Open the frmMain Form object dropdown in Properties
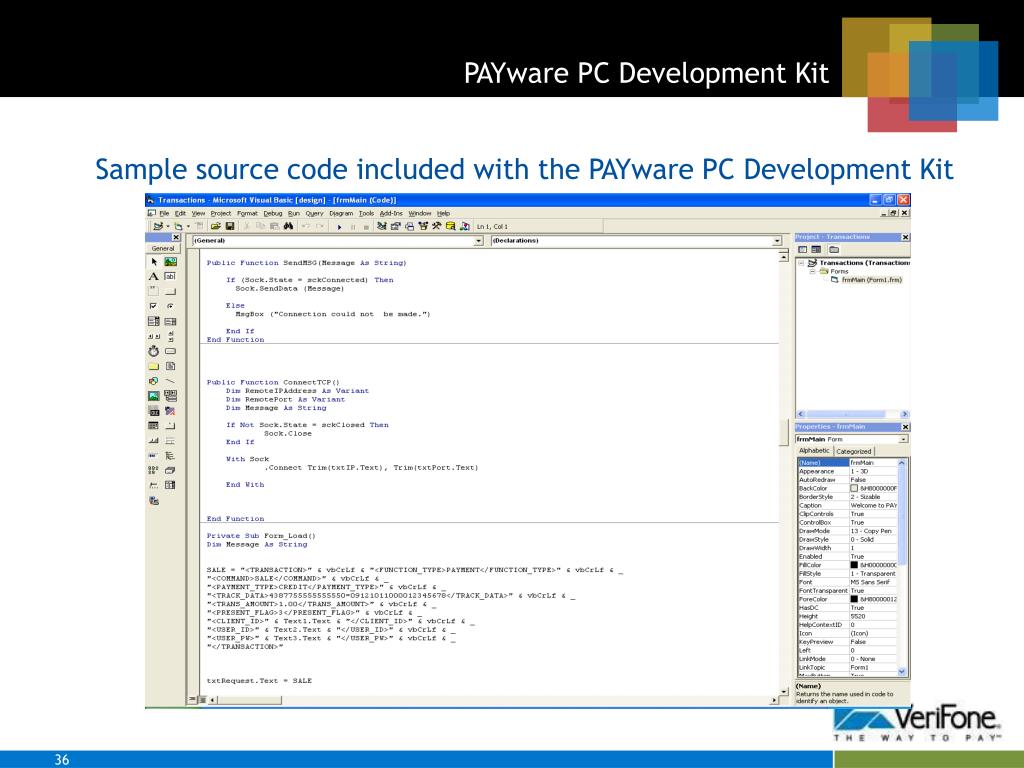The width and height of the screenshot is (1024, 768). [904, 439]
